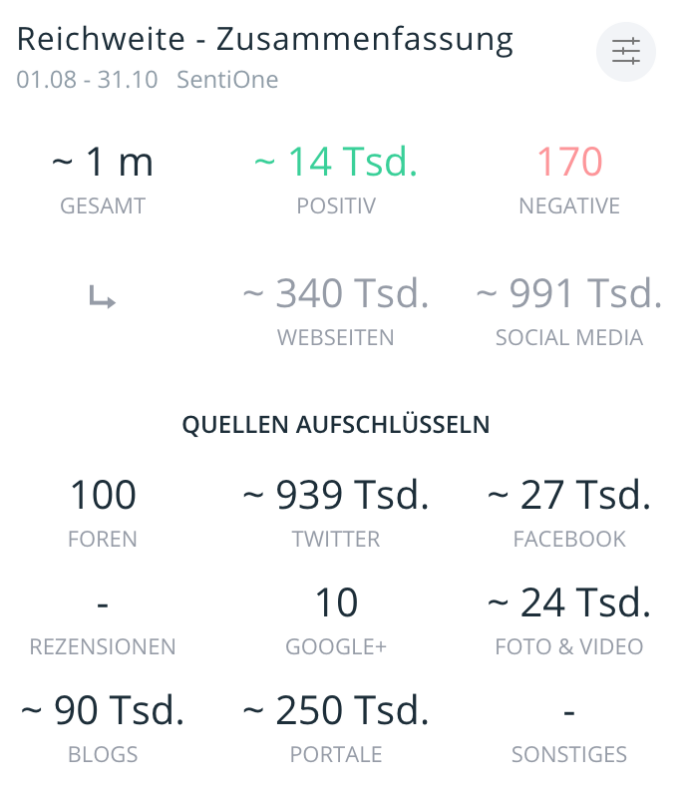
Task: Select the Blogs source ~90 Tsd.
Action: pyautogui.click(x=102, y=711)
